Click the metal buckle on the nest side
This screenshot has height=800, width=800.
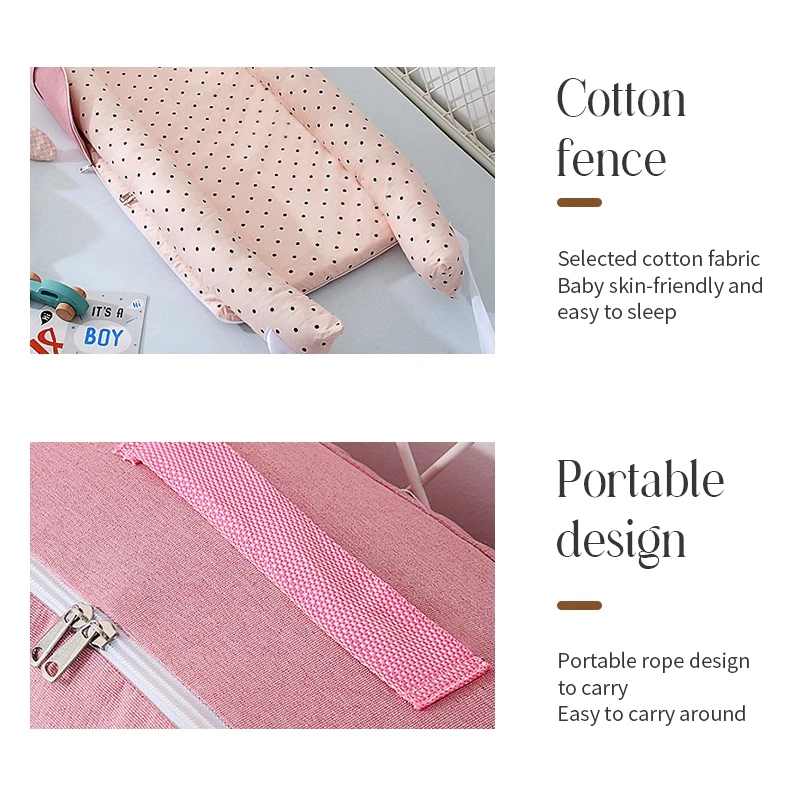tap(128, 199)
